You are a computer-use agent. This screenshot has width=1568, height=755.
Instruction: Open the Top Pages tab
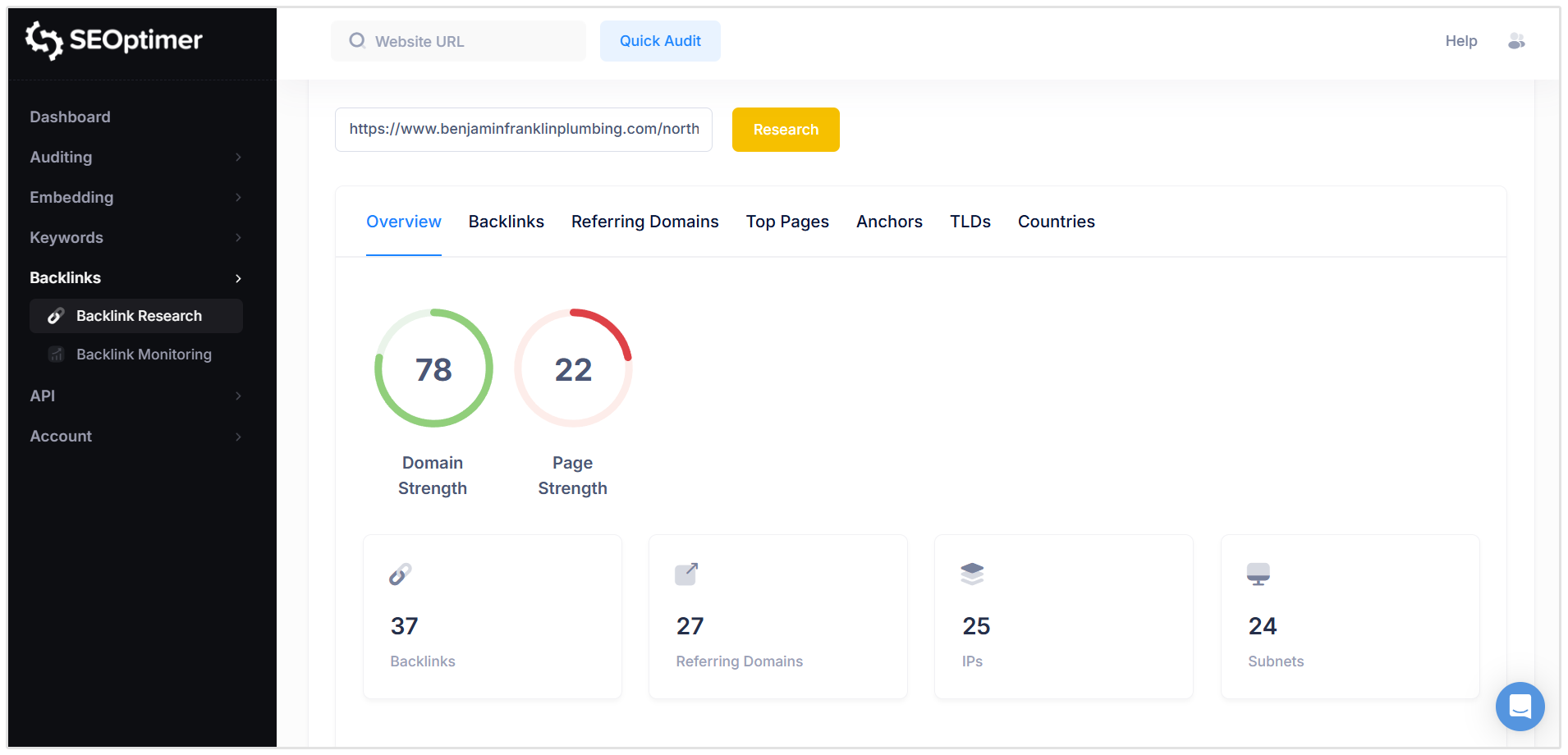(x=786, y=222)
